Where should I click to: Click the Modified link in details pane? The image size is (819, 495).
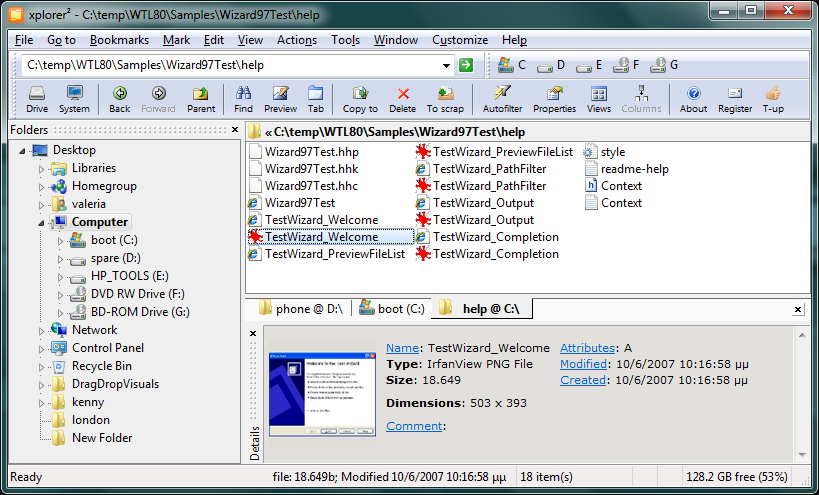583,364
